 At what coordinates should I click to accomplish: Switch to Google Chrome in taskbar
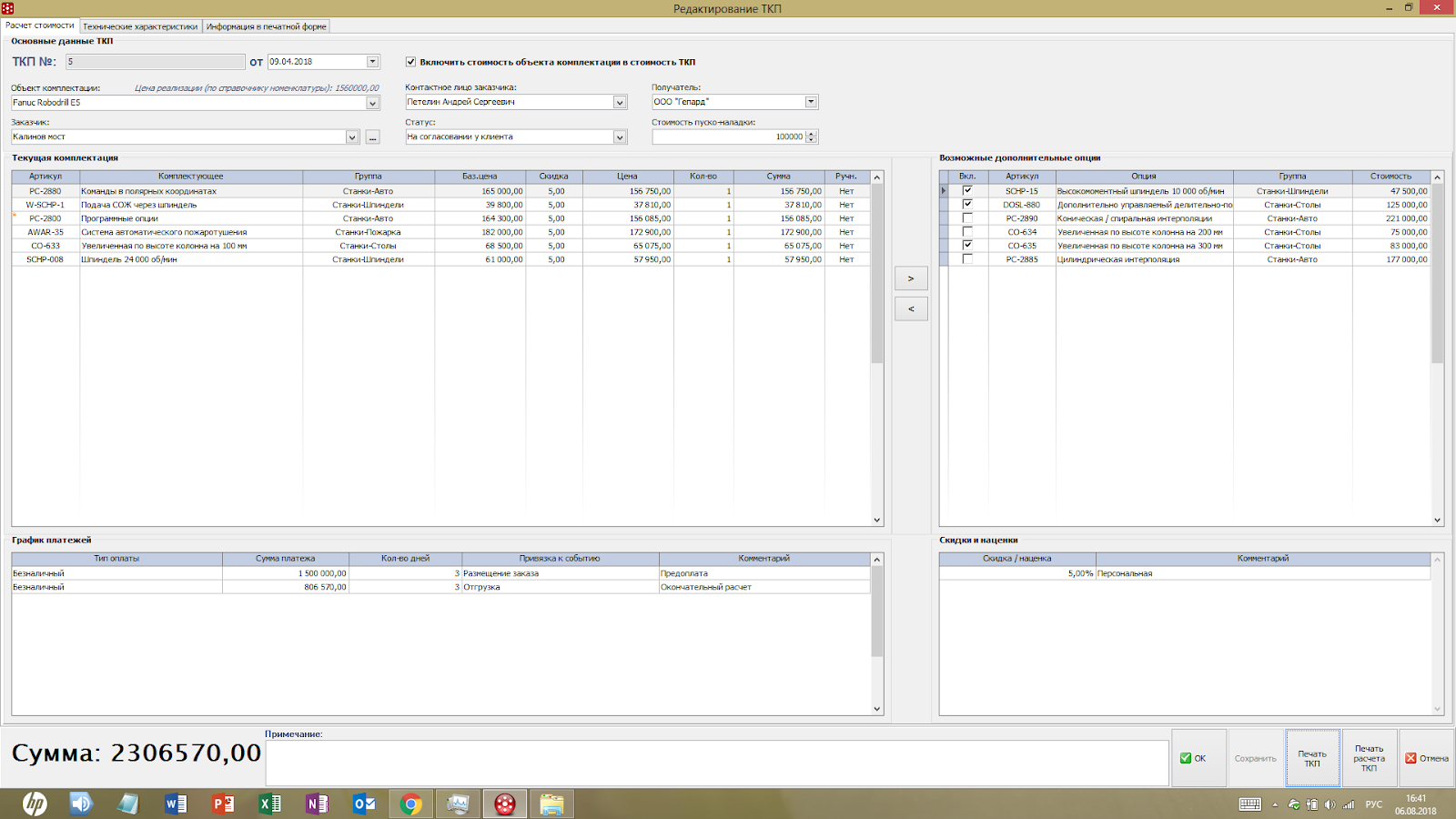click(411, 804)
